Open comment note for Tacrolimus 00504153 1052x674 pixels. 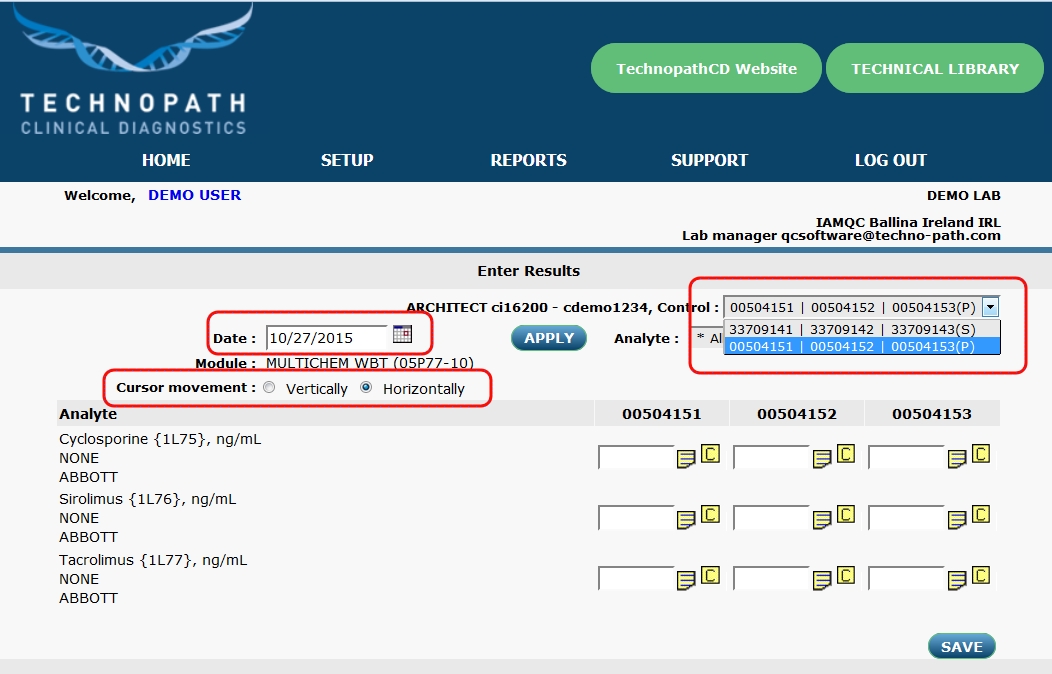(957, 580)
